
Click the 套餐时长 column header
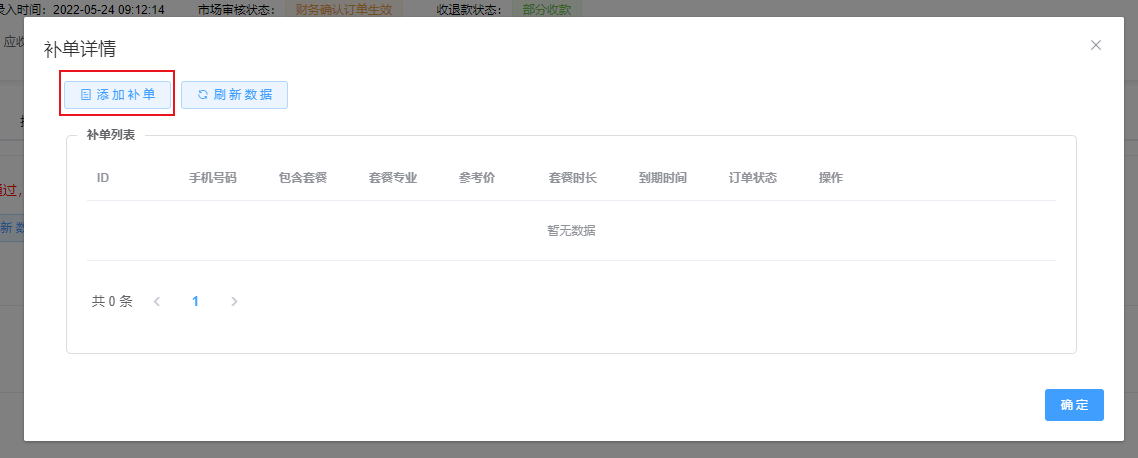coord(573,178)
